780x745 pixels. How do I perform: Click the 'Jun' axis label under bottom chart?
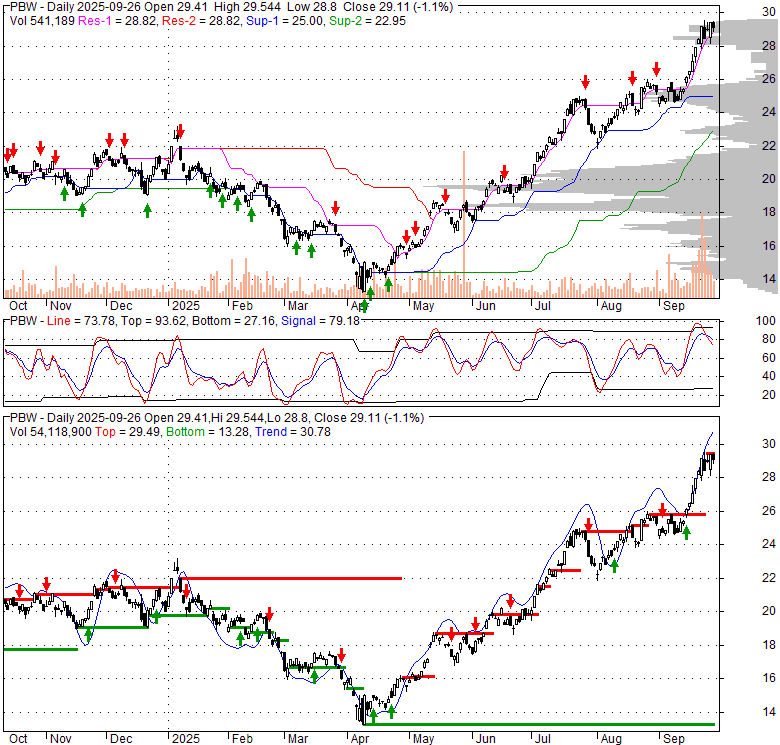click(x=486, y=739)
